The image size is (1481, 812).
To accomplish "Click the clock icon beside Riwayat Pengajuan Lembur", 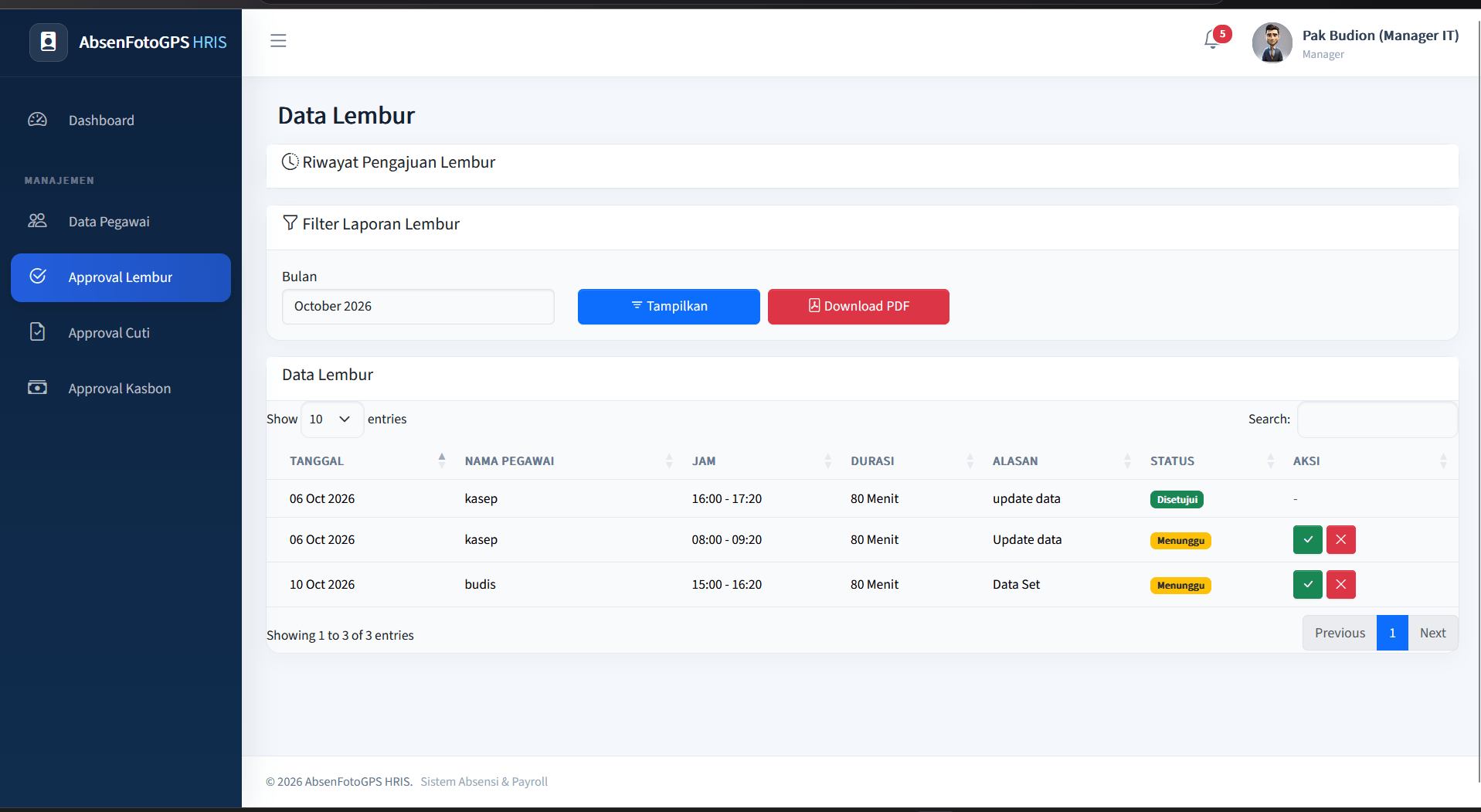I will coord(290,161).
